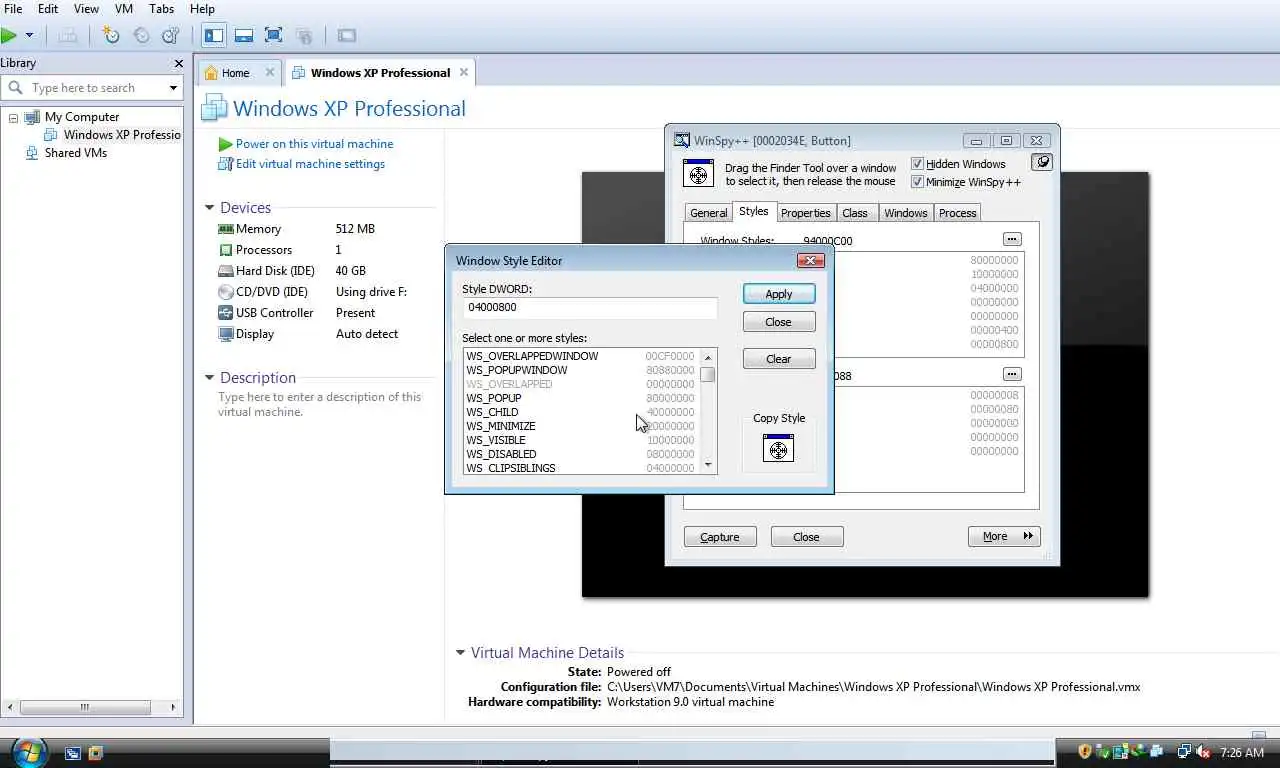Viewport: 1280px width, 768px height.
Task: Click the ellipsis button beside Extended Styles
Action: pyautogui.click(x=1012, y=374)
